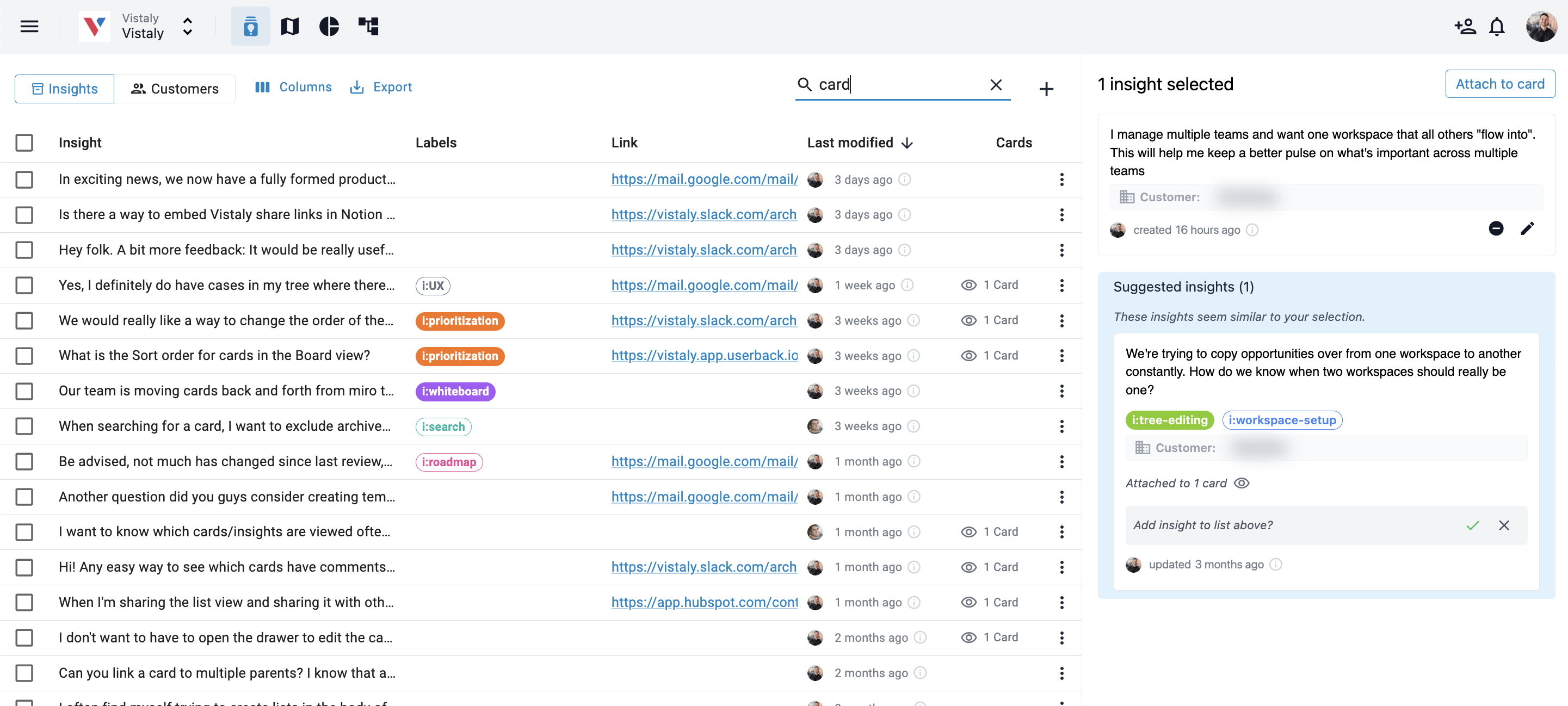The image size is (1568, 706).
Task: Open row menu for 'In exciting news' insight
Action: [1061, 179]
